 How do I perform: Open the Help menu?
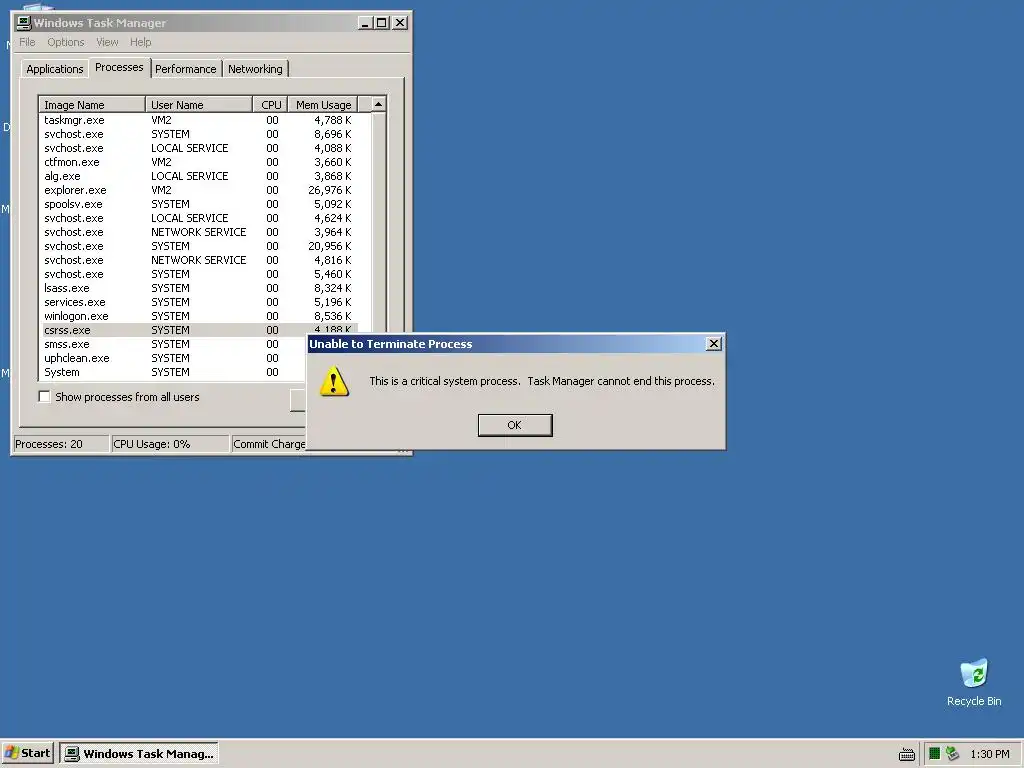(140, 42)
